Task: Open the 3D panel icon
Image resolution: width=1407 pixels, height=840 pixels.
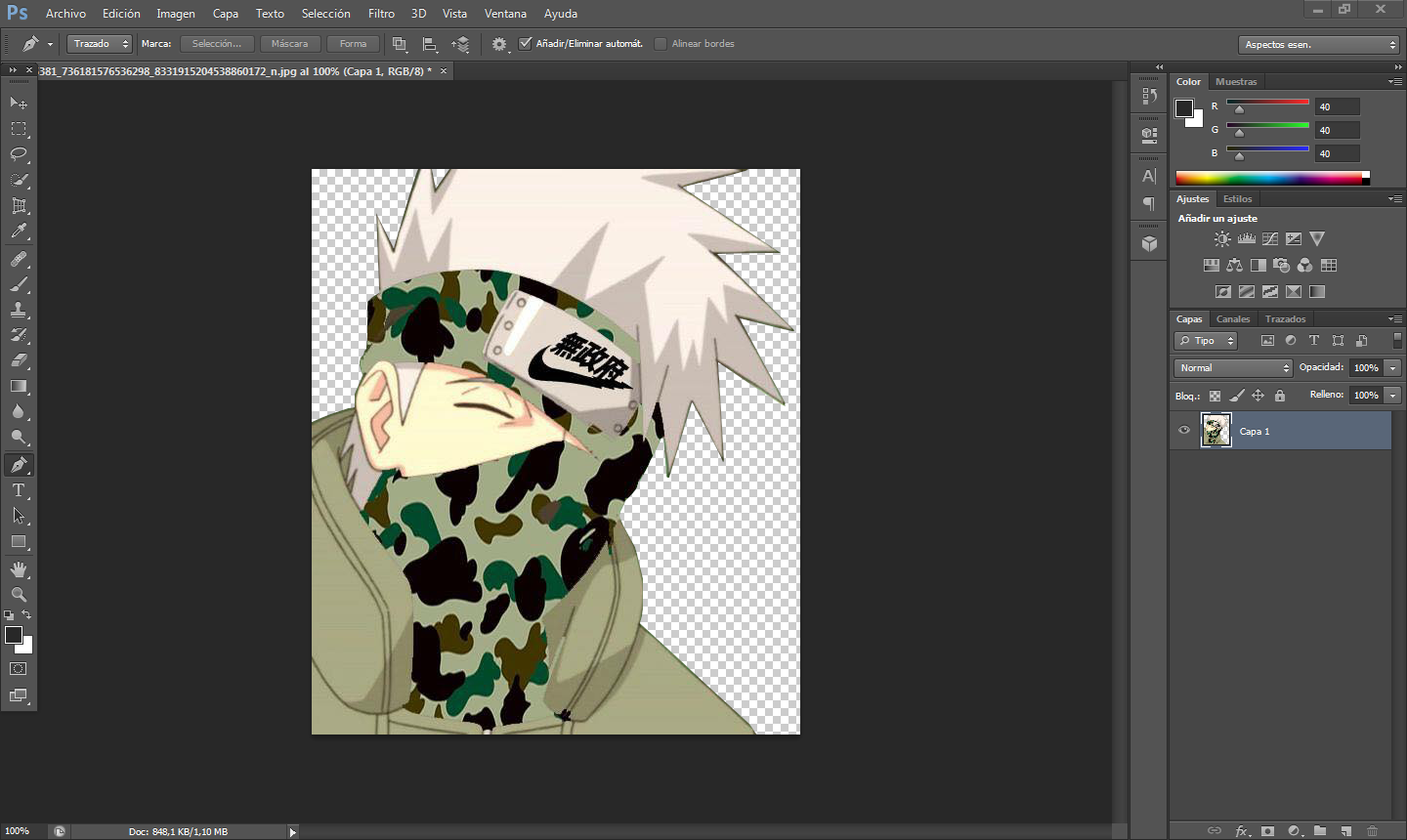Action: [x=1149, y=243]
